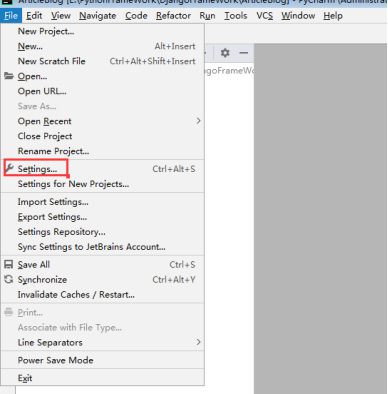This screenshot has width=388, height=394.
Task: Choose New Project... from File menu
Action: (x=103, y=31)
